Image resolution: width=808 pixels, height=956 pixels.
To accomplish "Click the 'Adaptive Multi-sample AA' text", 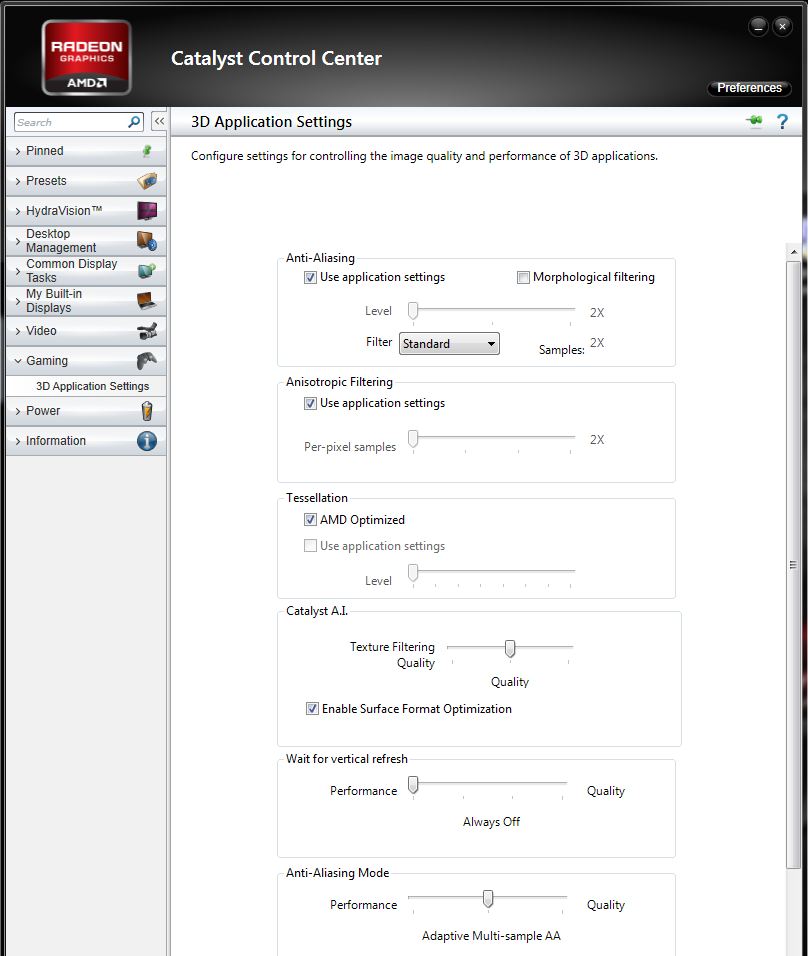I will pyautogui.click(x=492, y=936).
